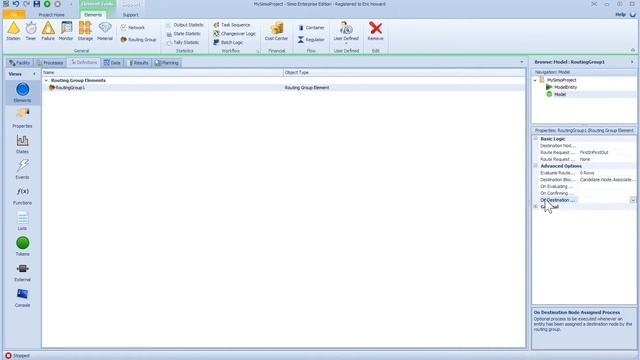
Task: Open the orange File menu tab
Action: 14,15
